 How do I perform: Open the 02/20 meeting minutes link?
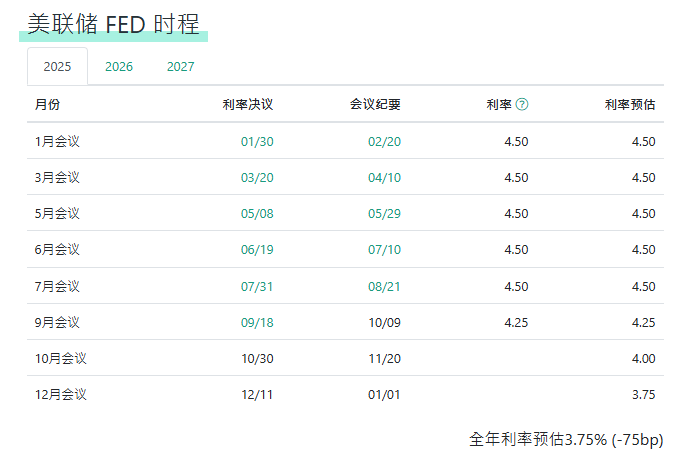384,141
